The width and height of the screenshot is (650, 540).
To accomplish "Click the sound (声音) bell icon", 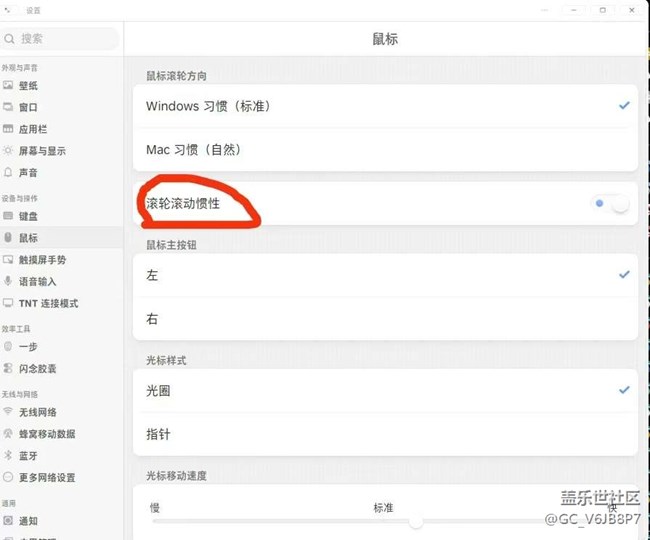I will [9, 173].
